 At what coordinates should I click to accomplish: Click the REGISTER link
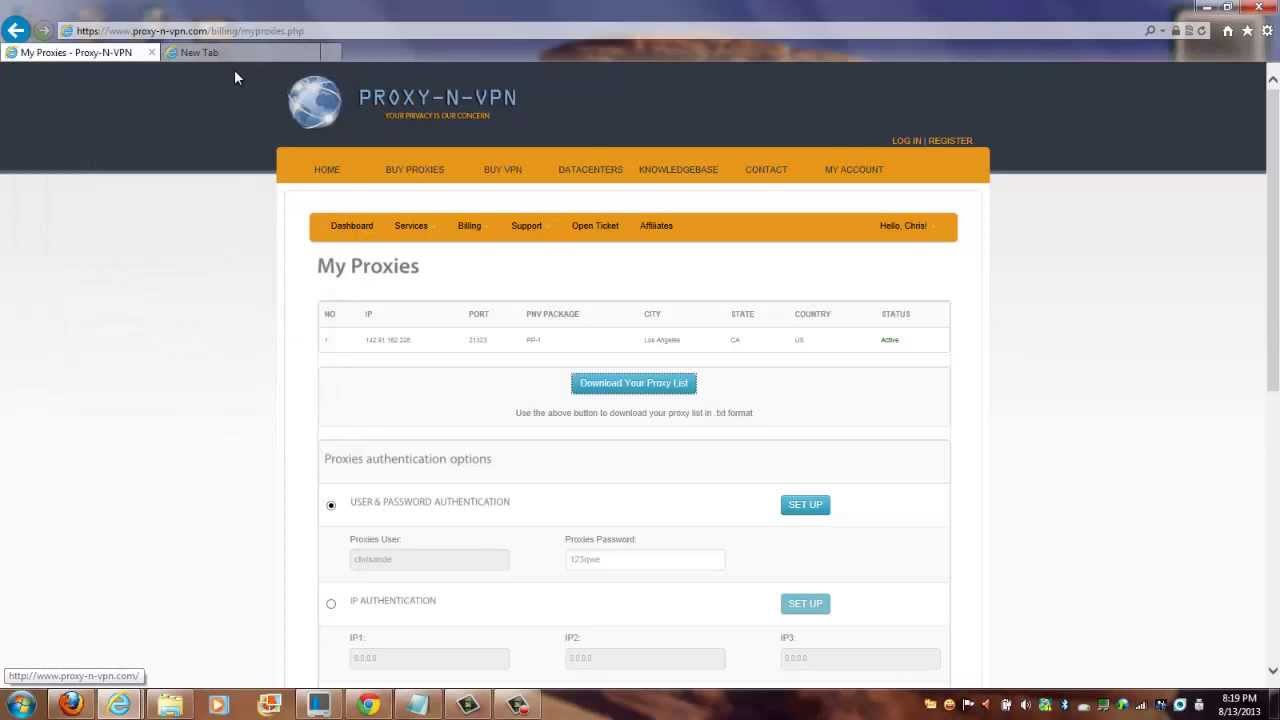click(x=950, y=141)
